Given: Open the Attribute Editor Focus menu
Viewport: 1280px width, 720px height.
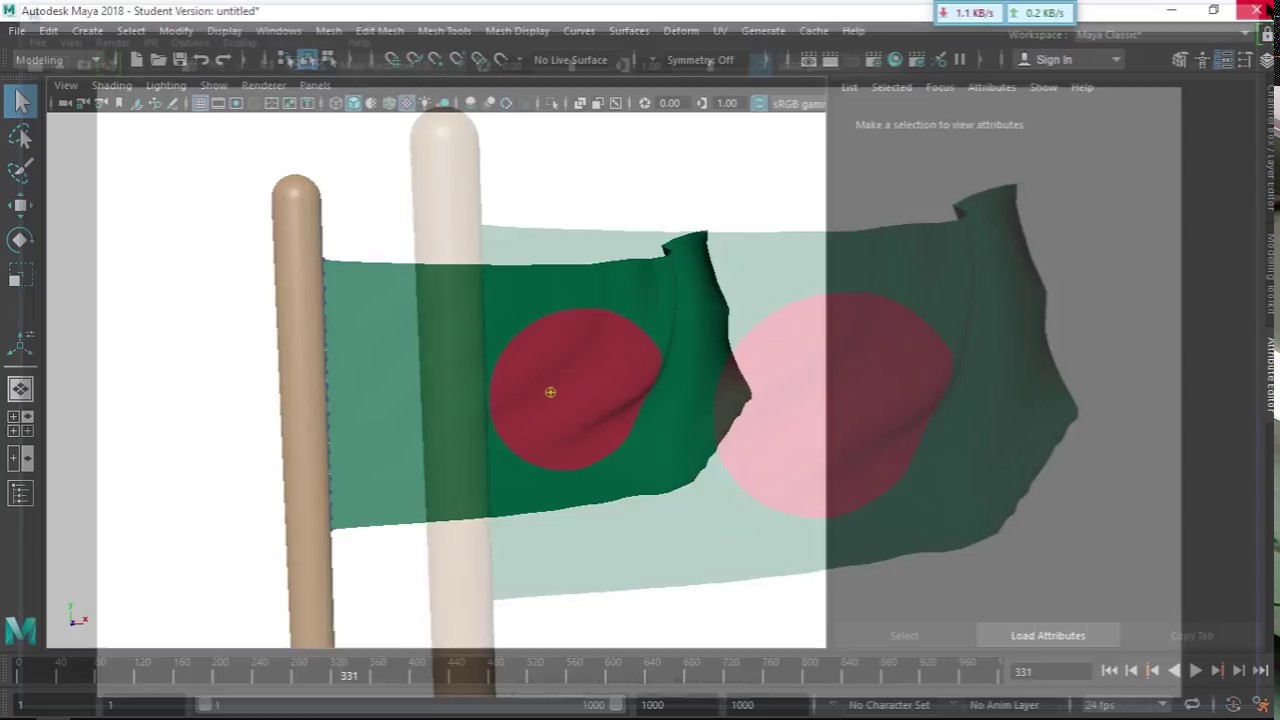Looking at the screenshot, I should tap(939, 87).
